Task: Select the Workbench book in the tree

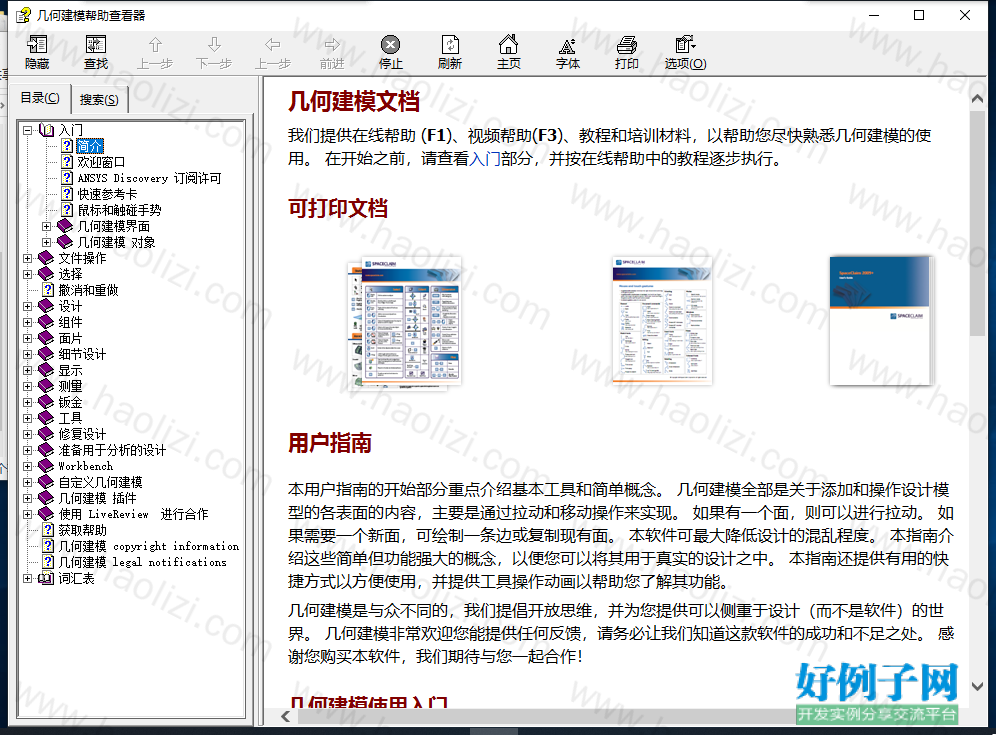Action: 86,466
